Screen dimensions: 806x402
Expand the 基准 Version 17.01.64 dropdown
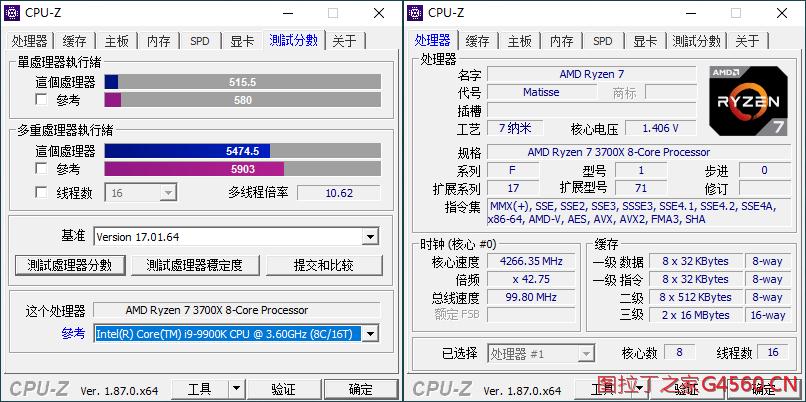(x=370, y=237)
